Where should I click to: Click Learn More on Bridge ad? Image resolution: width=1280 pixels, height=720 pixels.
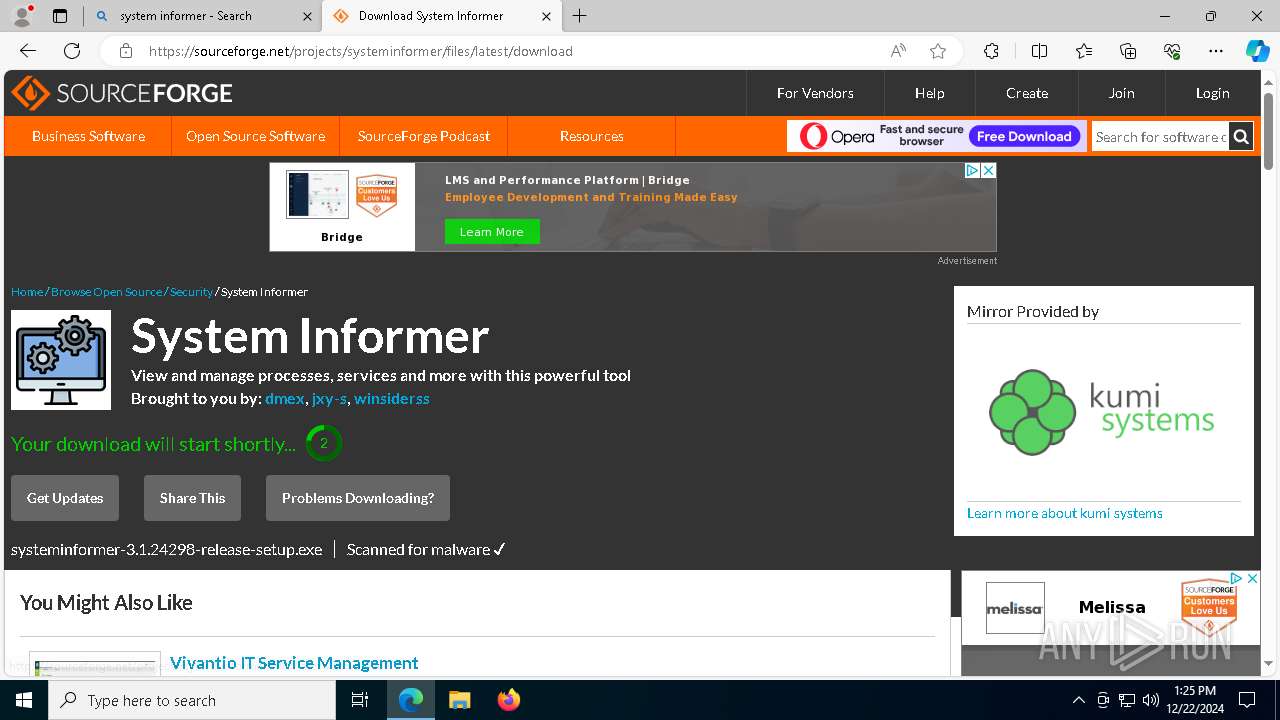(x=492, y=232)
